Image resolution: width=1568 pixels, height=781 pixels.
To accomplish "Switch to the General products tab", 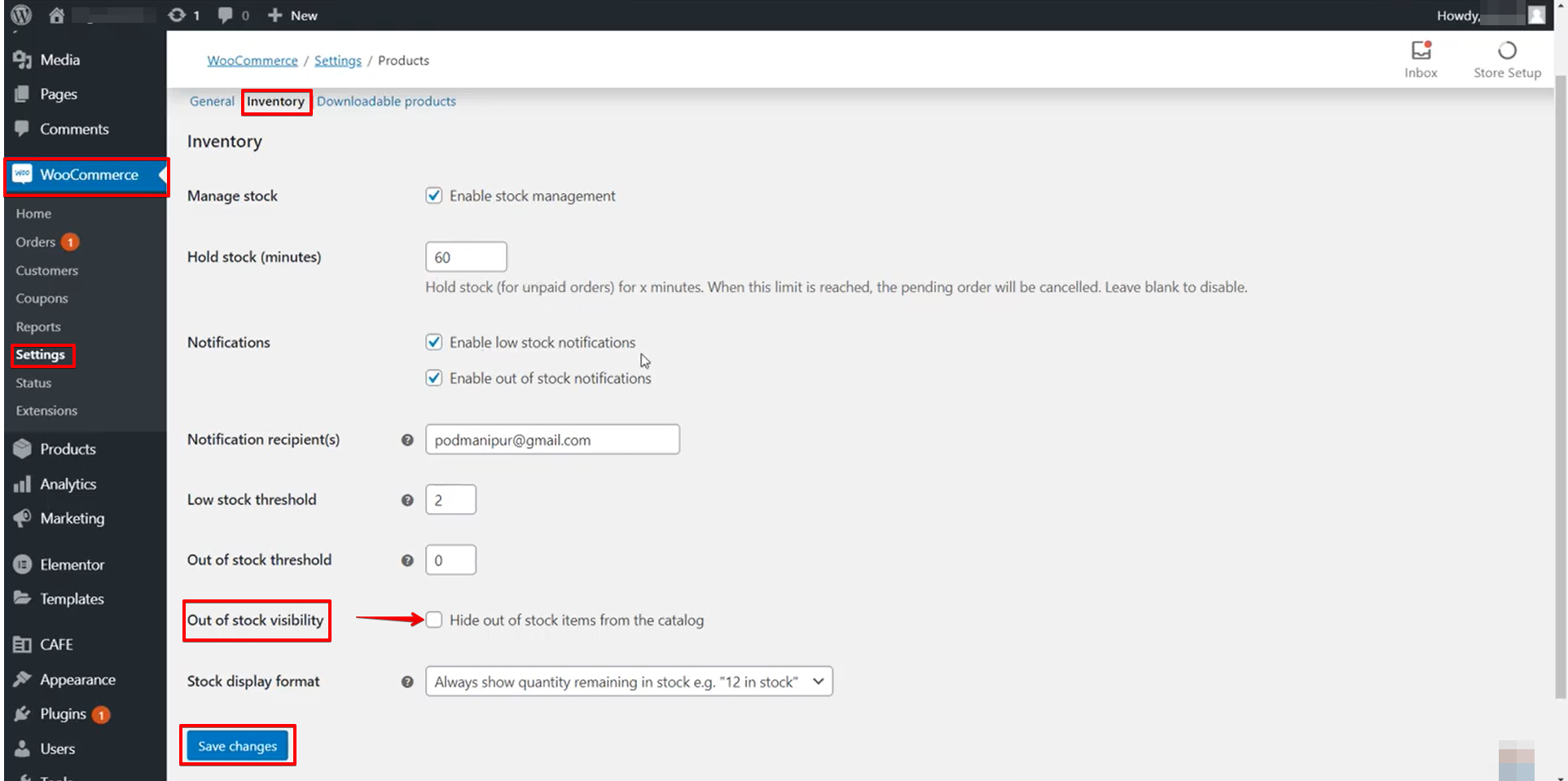I will pyautogui.click(x=212, y=101).
